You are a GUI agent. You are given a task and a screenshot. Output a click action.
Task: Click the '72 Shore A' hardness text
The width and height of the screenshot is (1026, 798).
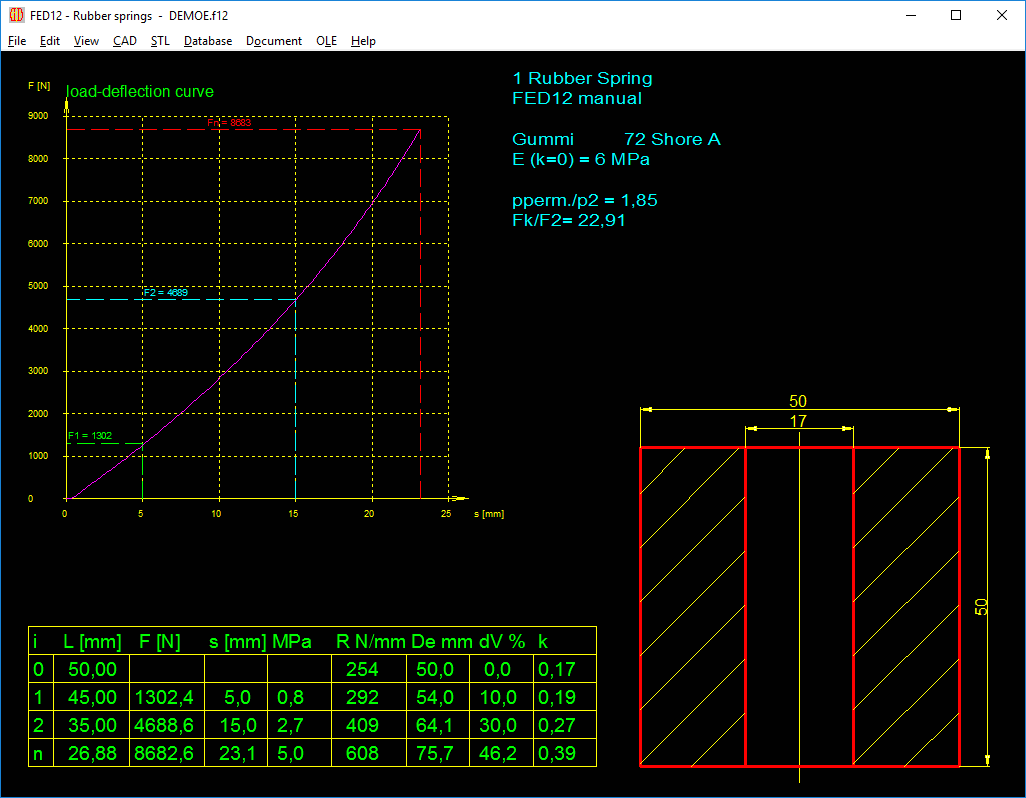coord(672,139)
